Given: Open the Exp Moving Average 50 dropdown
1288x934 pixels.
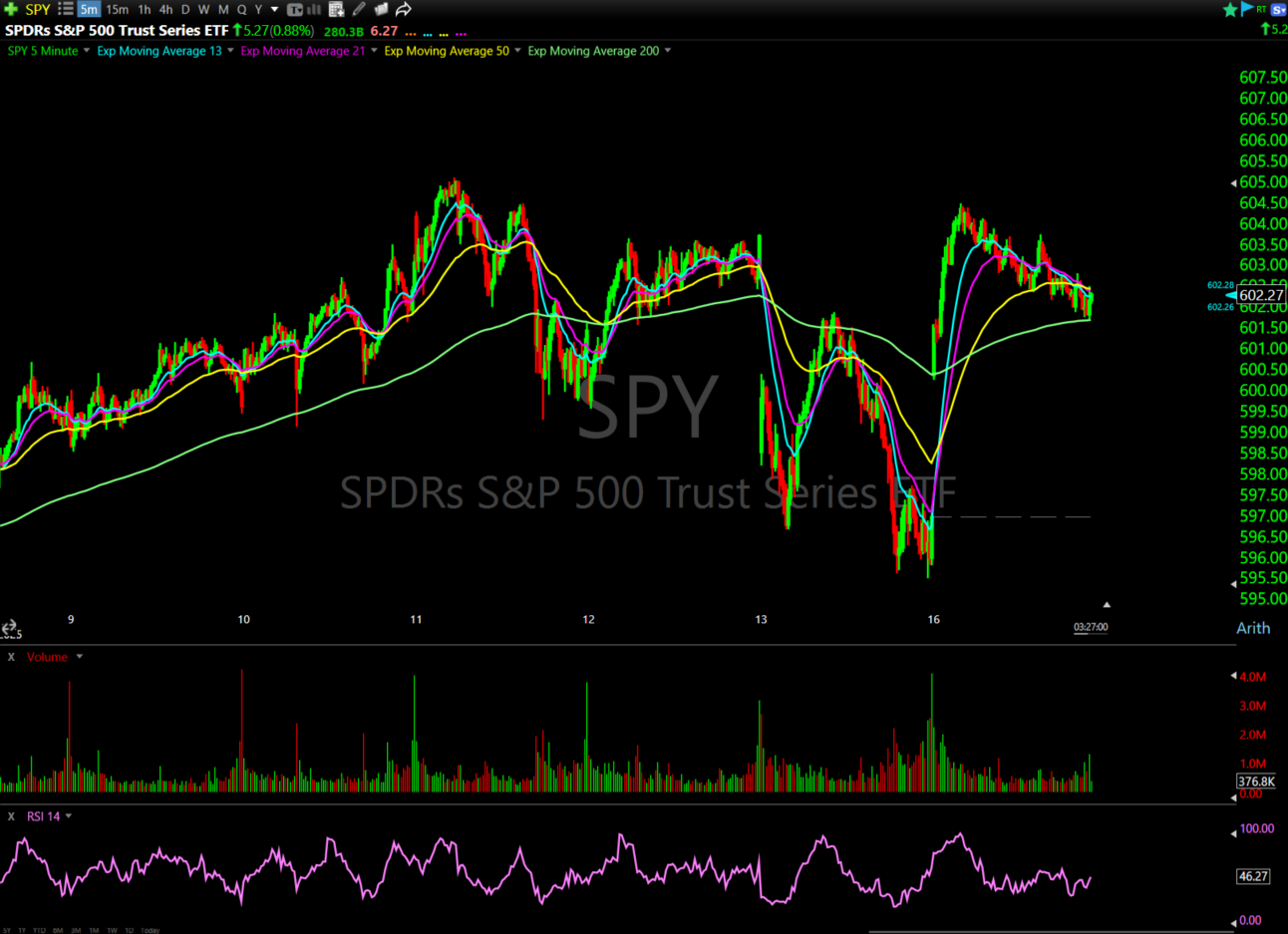Looking at the screenshot, I should (517, 51).
